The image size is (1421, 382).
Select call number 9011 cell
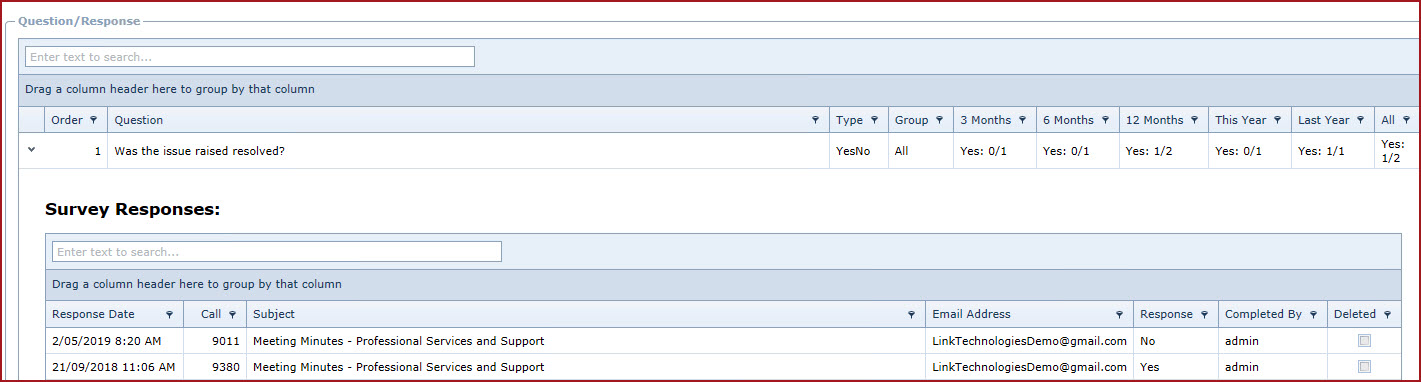pos(215,341)
